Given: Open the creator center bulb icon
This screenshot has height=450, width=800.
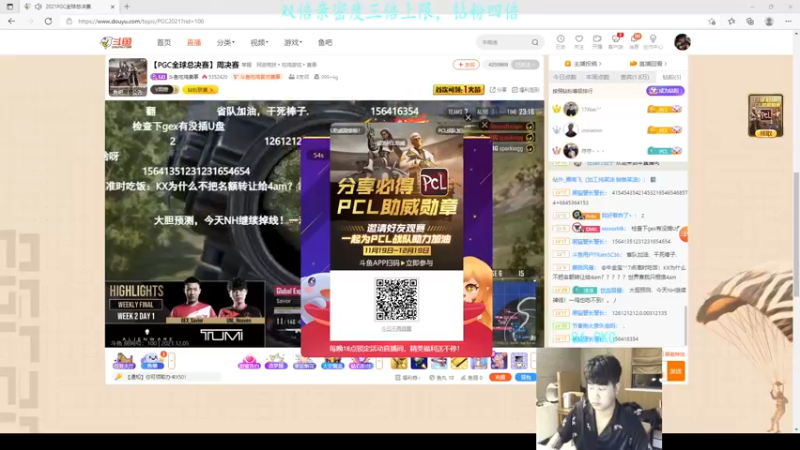Looking at the screenshot, I should pos(653,41).
